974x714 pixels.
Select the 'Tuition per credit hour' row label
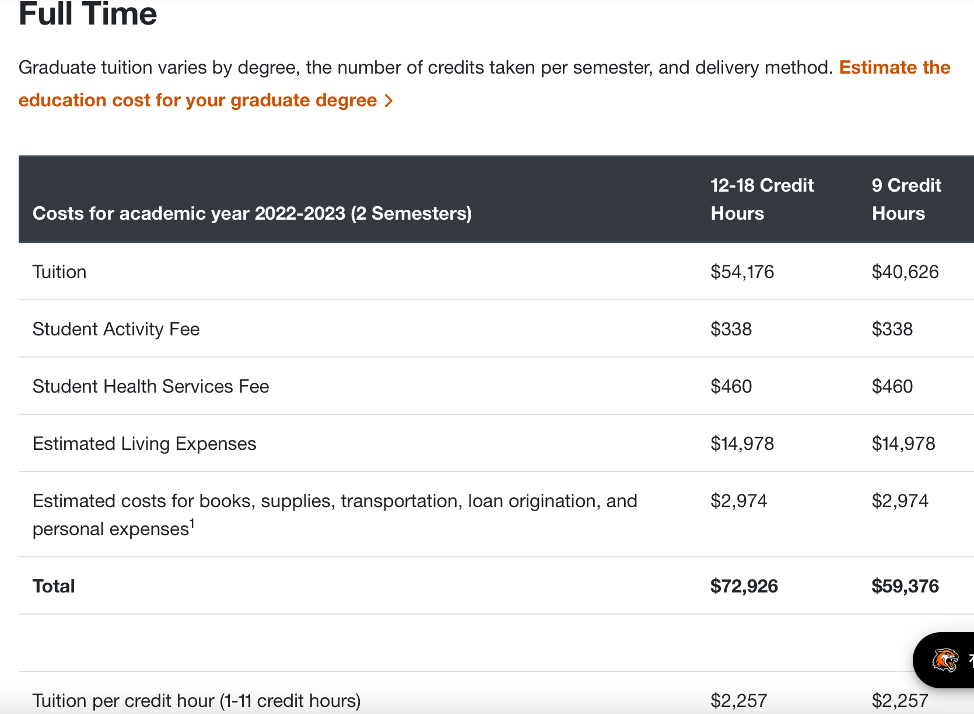(196, 701)
